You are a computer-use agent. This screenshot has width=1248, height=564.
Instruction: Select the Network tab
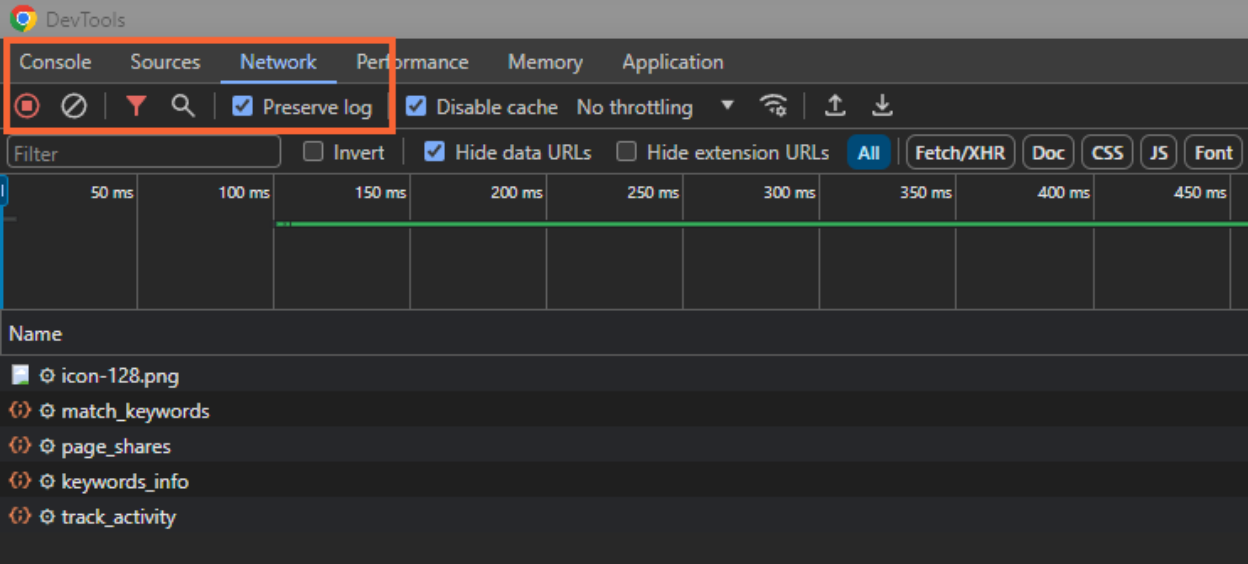click(278, 62)
